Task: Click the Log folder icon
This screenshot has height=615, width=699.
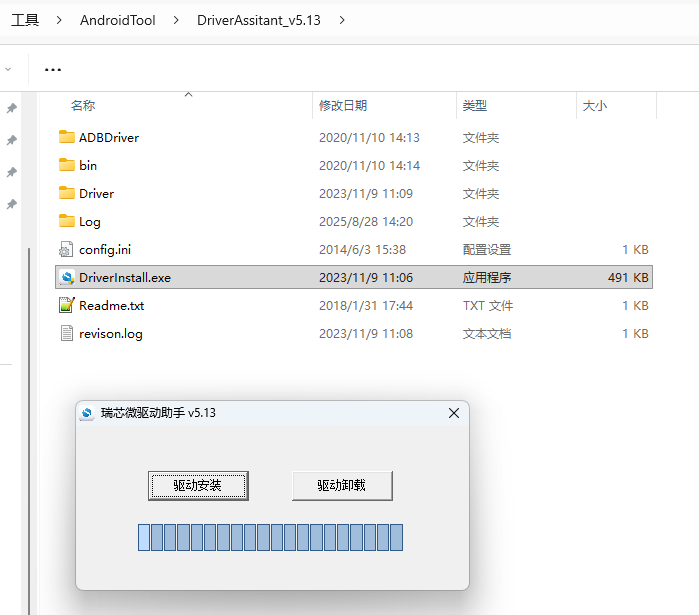Action: 66,221
